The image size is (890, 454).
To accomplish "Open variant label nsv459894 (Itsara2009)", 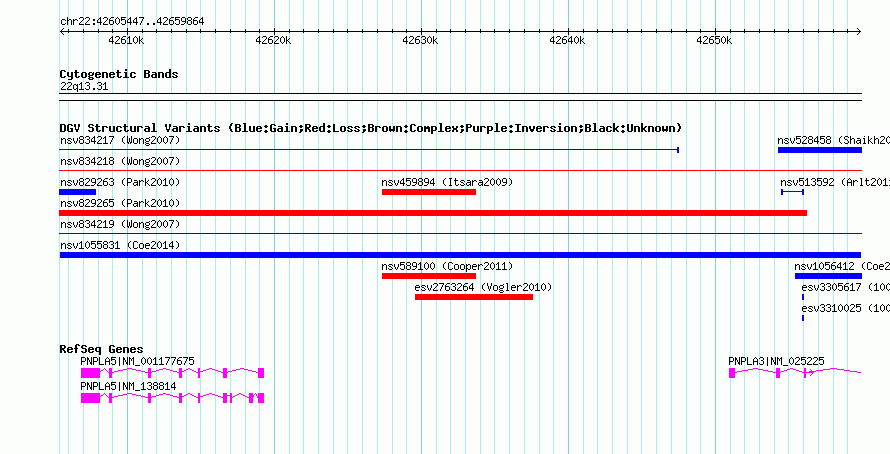I will (447, 182).
